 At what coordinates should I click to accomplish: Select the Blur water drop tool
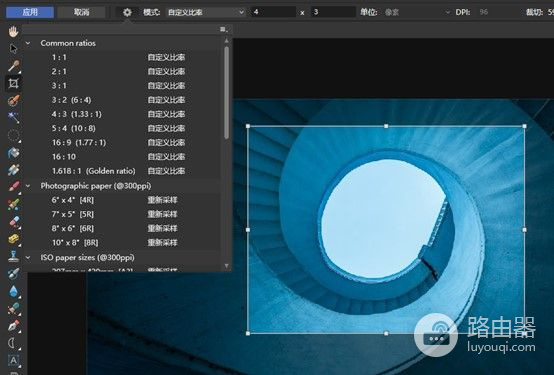point(13,291)
